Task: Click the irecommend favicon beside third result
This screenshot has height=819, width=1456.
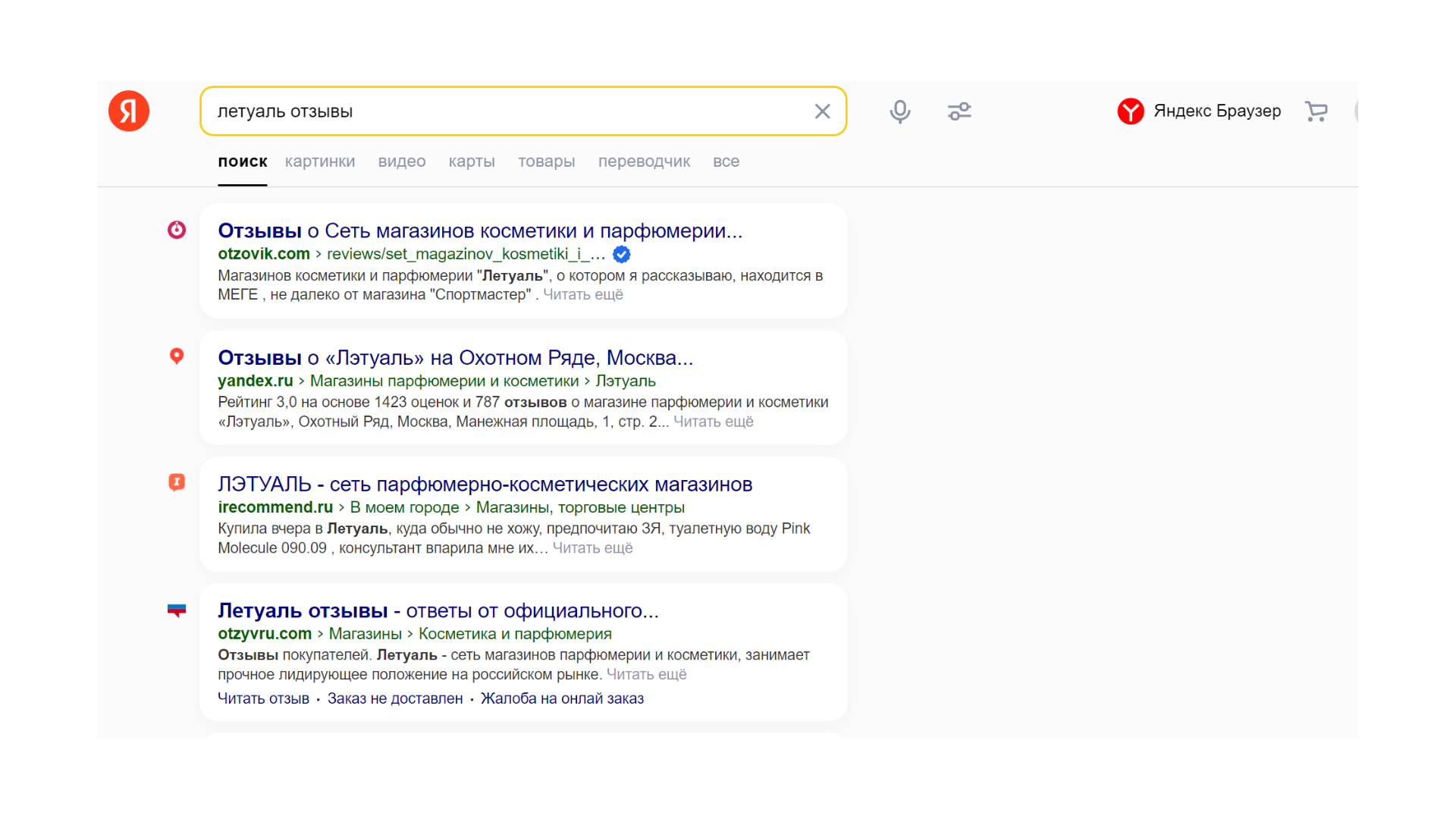Action: coord(177,482)
